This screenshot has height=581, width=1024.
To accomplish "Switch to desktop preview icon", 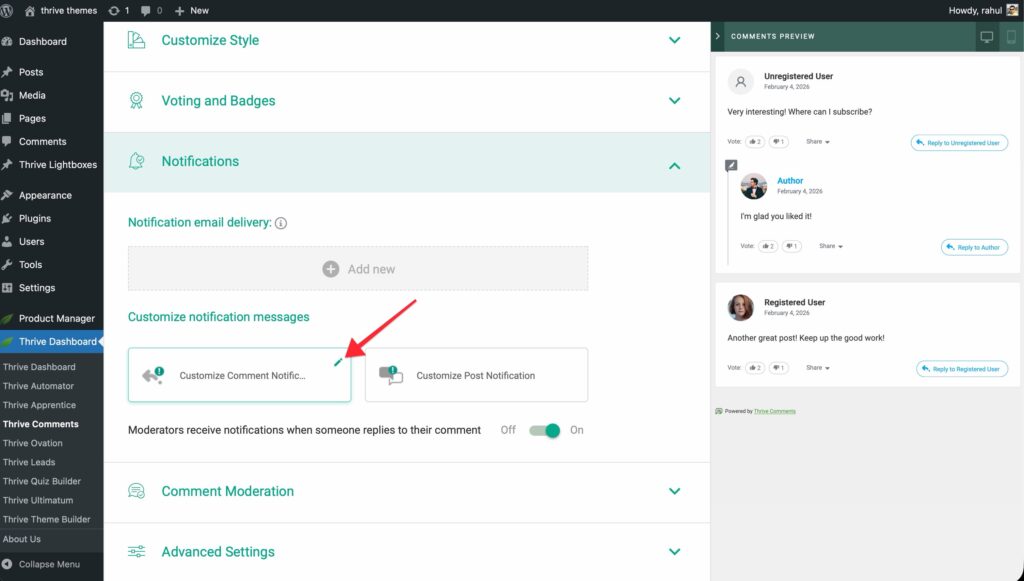I will tap(987, 37).
